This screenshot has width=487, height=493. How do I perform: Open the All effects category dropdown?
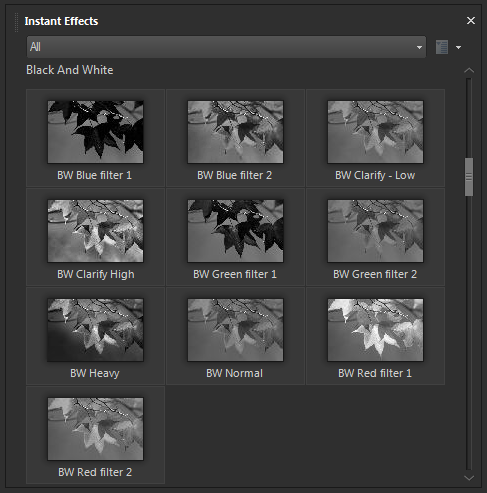coord(226,47)
